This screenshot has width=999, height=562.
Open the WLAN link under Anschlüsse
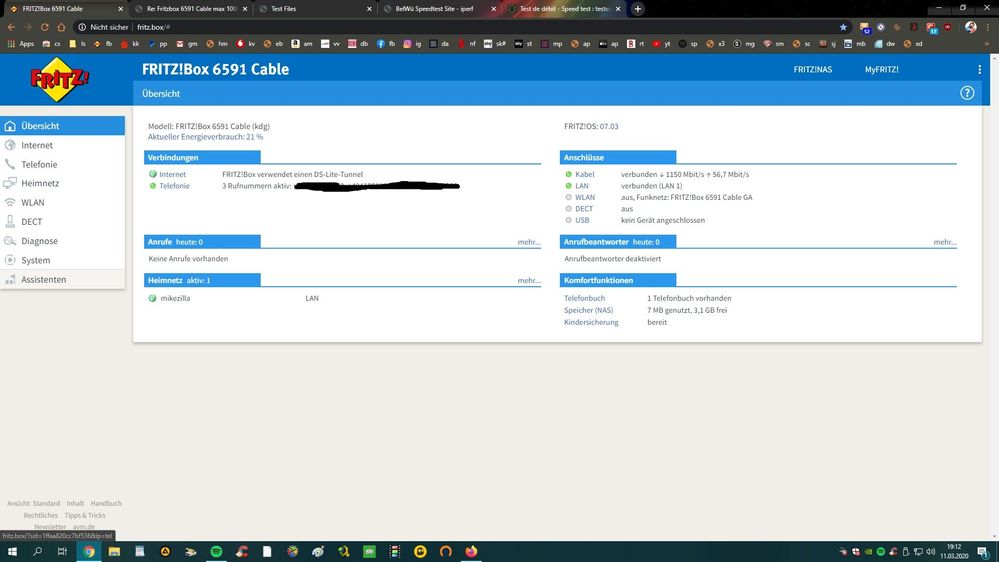coord(585,198)
